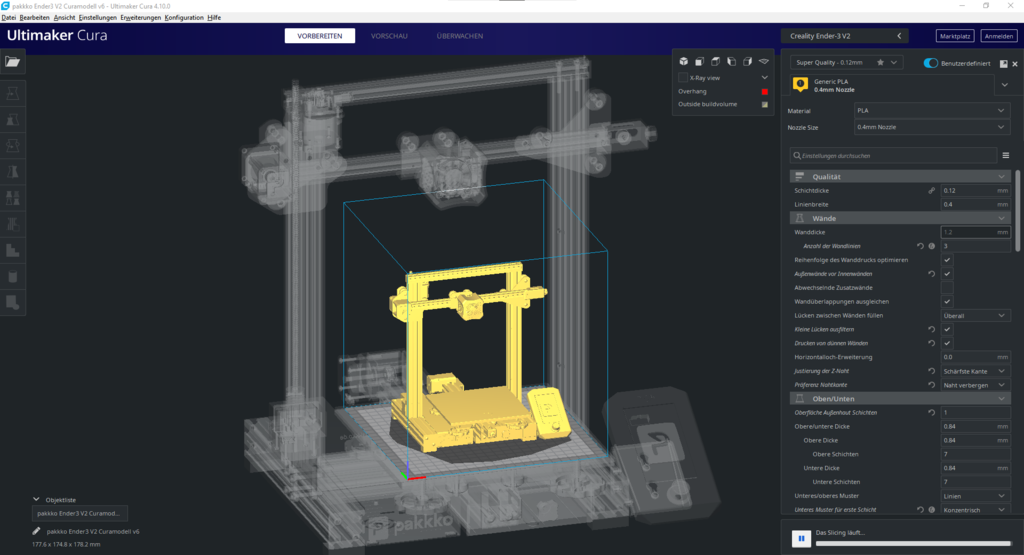Switch to top view cube icon

coord(716,61)
